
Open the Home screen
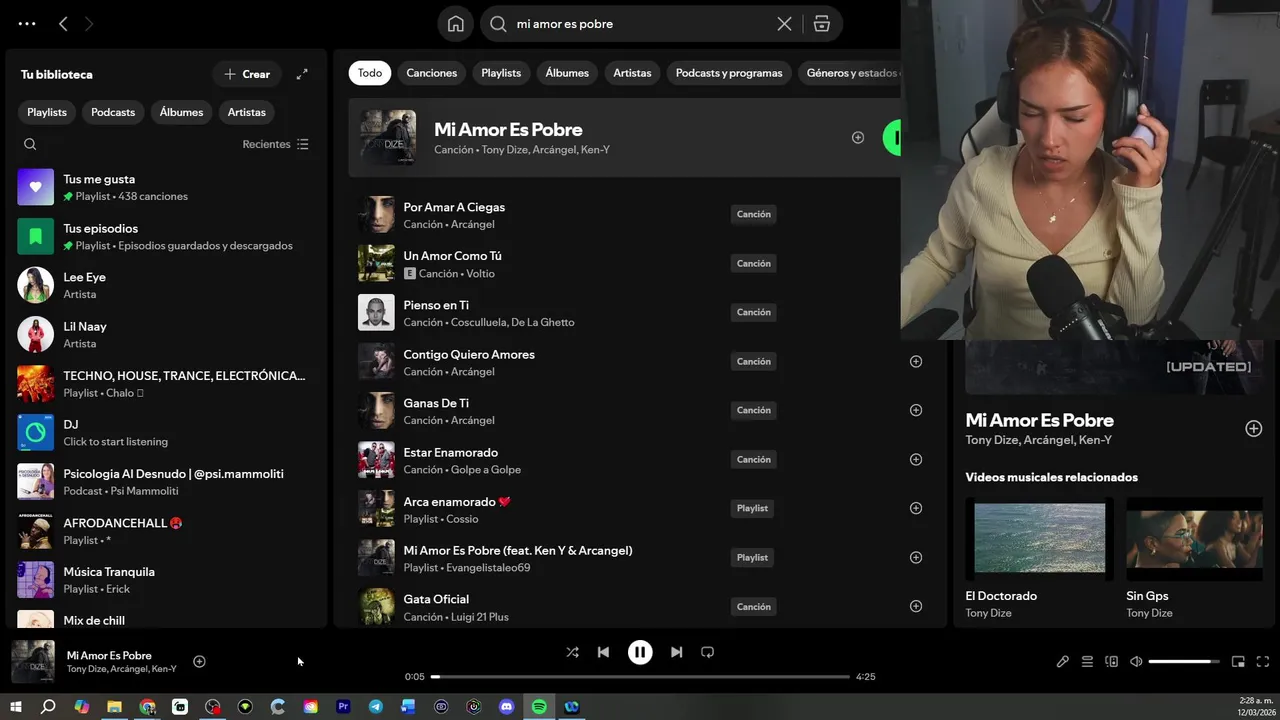tap(456, 24)
